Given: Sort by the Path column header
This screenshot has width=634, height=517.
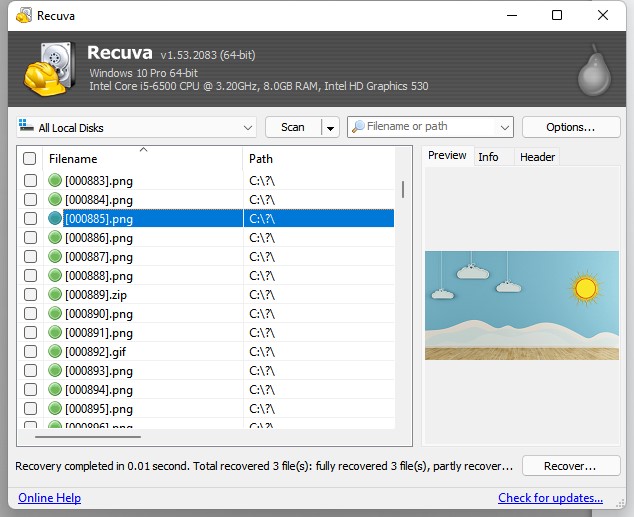Looking at the screenshot, I should (319, 158).
